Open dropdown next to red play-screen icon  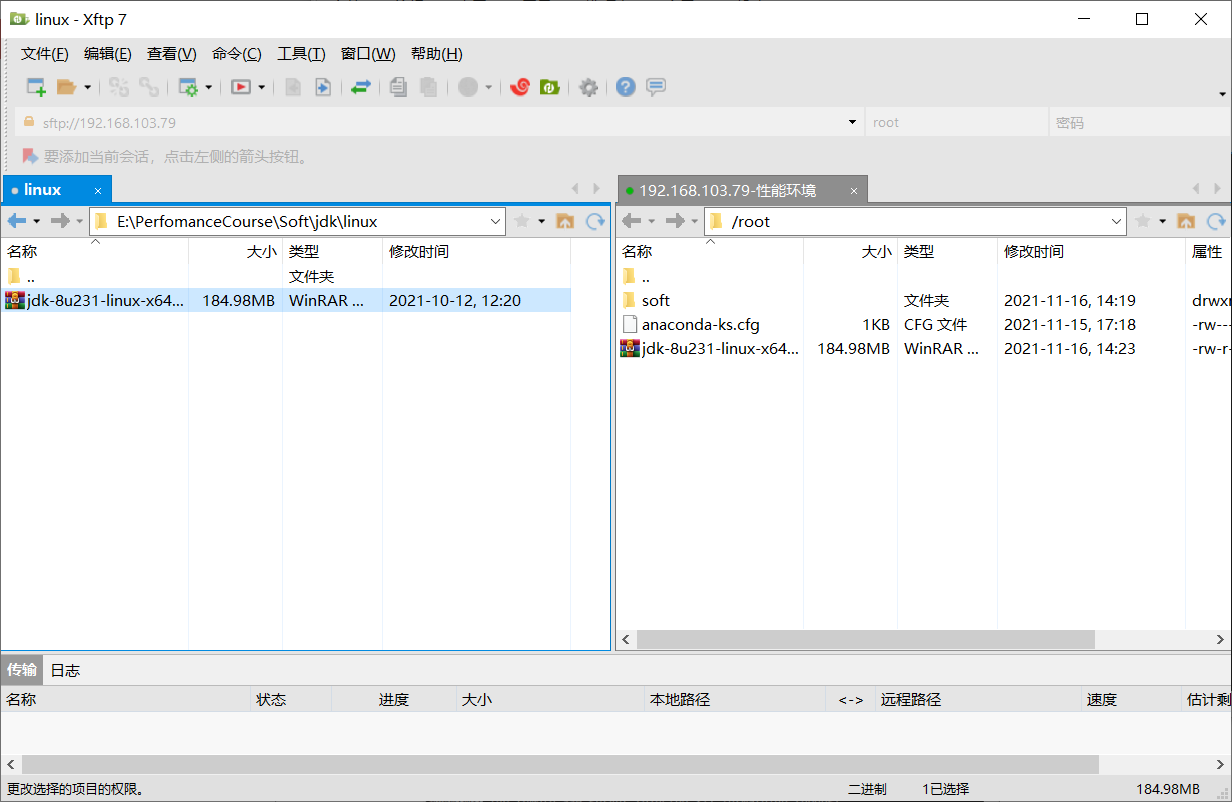[262, 87]
